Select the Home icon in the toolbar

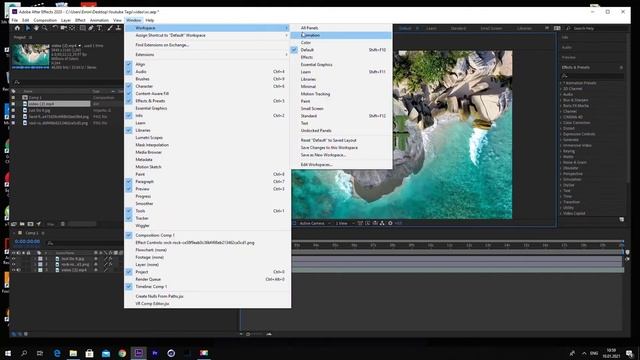[x=17, y=28]
